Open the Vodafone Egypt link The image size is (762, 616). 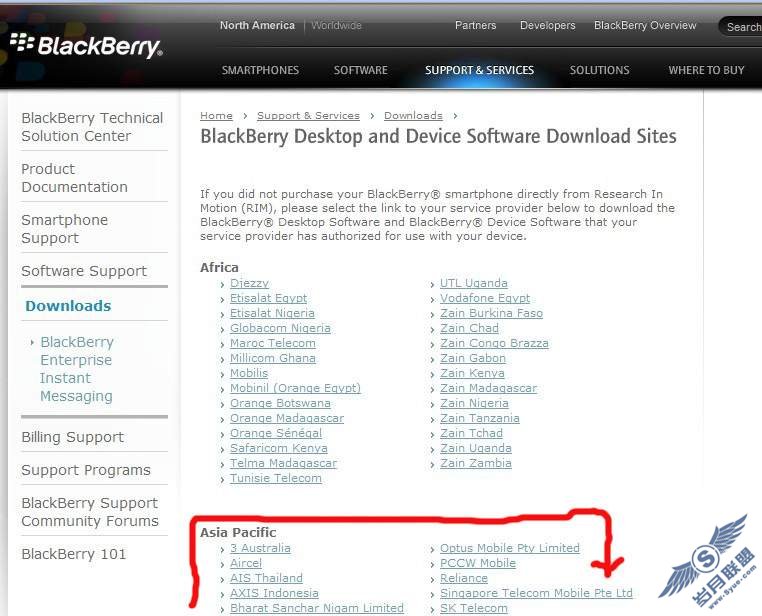click(x=485, y=298)
